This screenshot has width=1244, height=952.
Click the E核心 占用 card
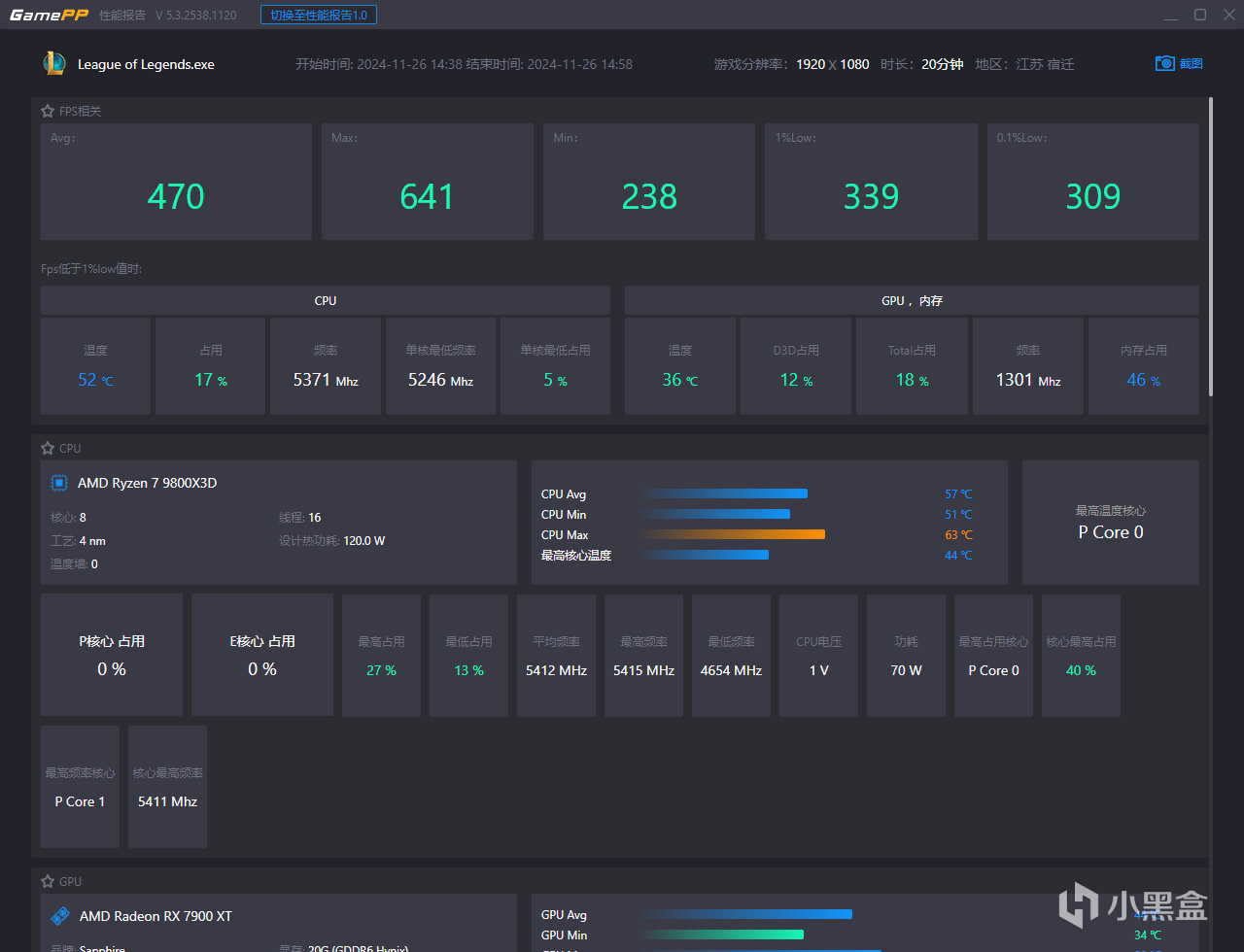point(262,656)
